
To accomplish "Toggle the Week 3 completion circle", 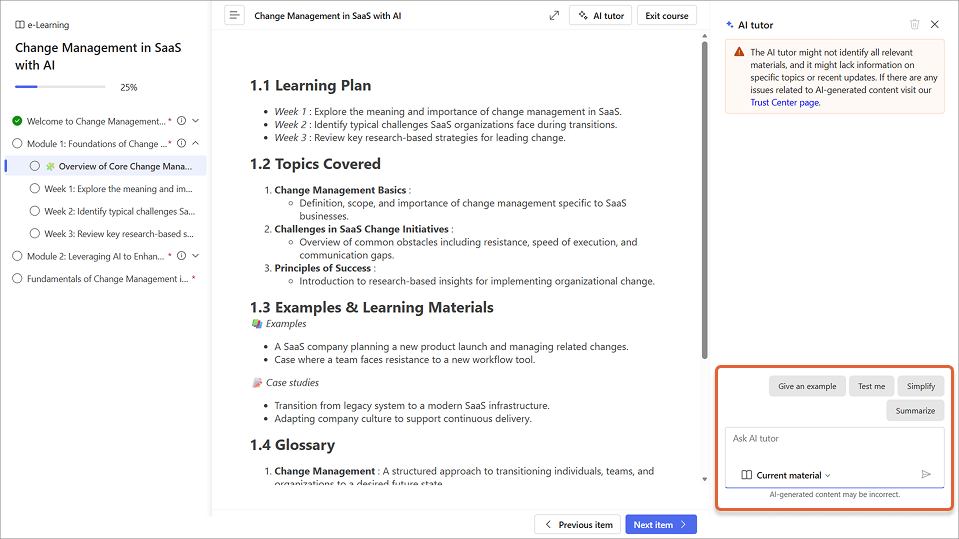I will [x=35, y=234].
